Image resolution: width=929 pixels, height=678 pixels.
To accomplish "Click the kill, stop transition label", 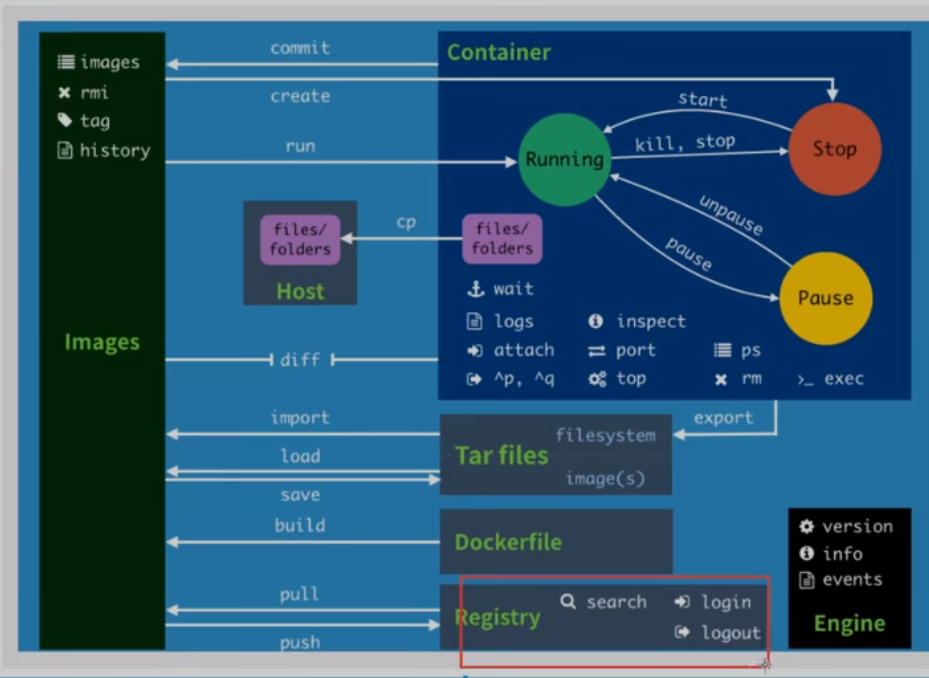I will pos(685,143).
